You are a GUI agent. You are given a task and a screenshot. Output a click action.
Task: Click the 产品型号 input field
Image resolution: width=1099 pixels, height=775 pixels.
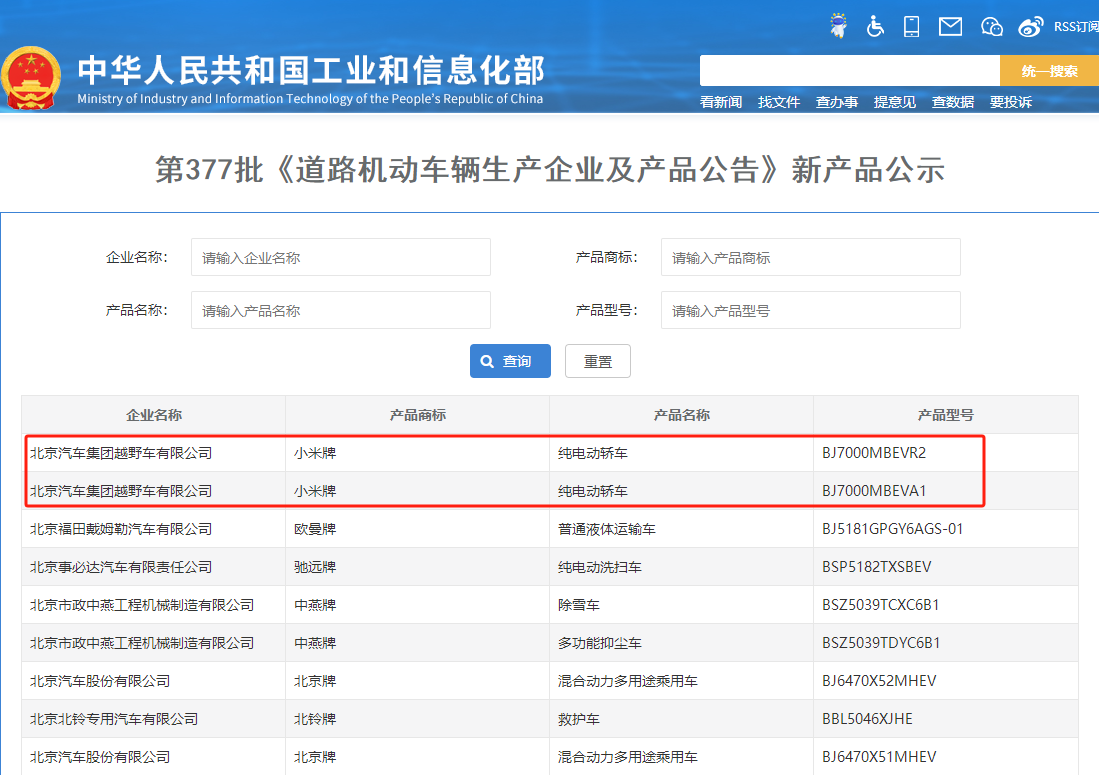(810, 310)
